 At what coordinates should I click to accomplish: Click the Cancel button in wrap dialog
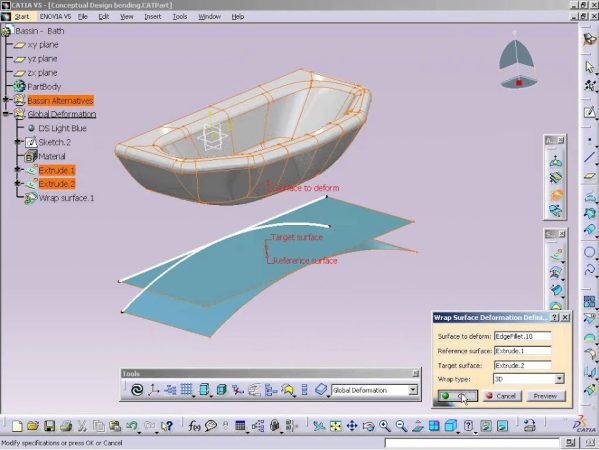(x=502, y=396)
